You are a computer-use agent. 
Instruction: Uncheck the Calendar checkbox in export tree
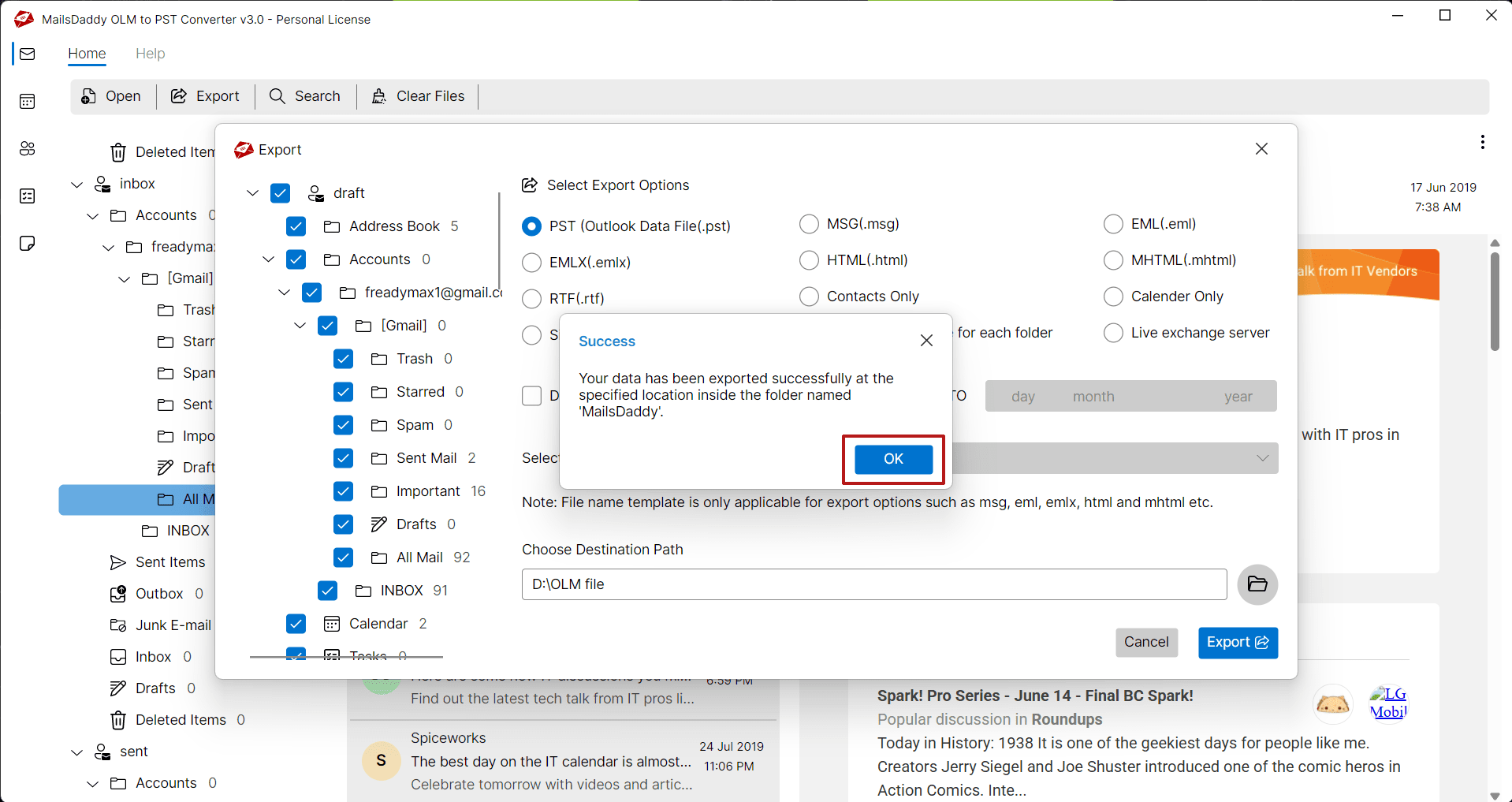(296, 624)
